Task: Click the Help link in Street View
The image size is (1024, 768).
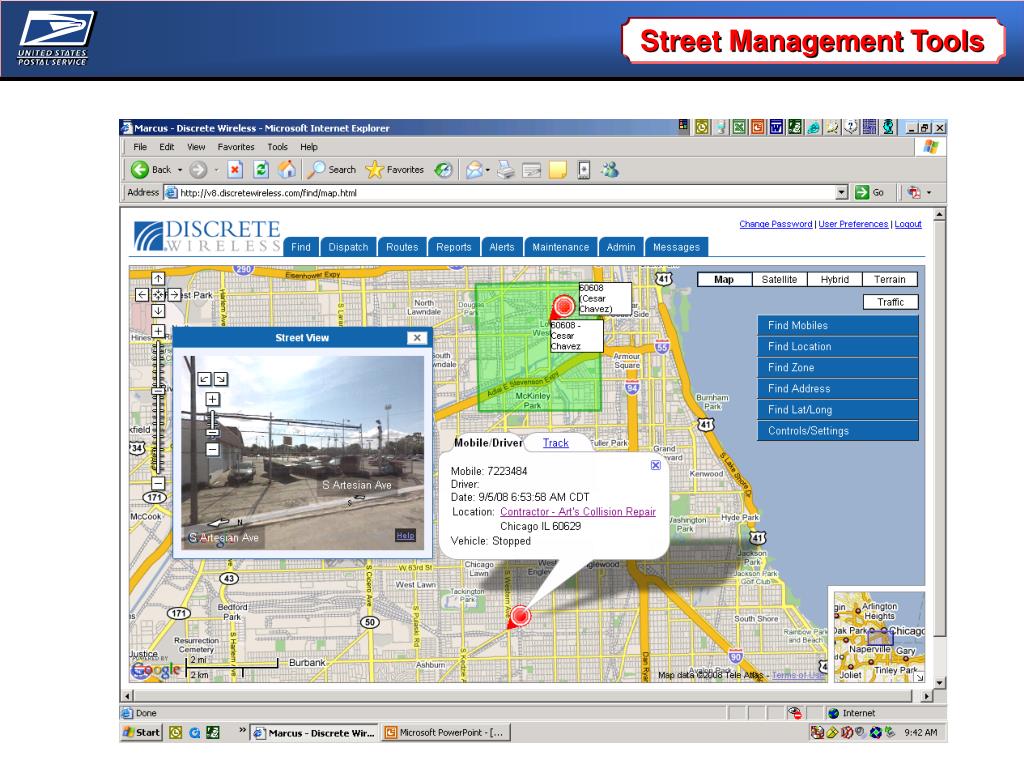Action: click(405, 536)
